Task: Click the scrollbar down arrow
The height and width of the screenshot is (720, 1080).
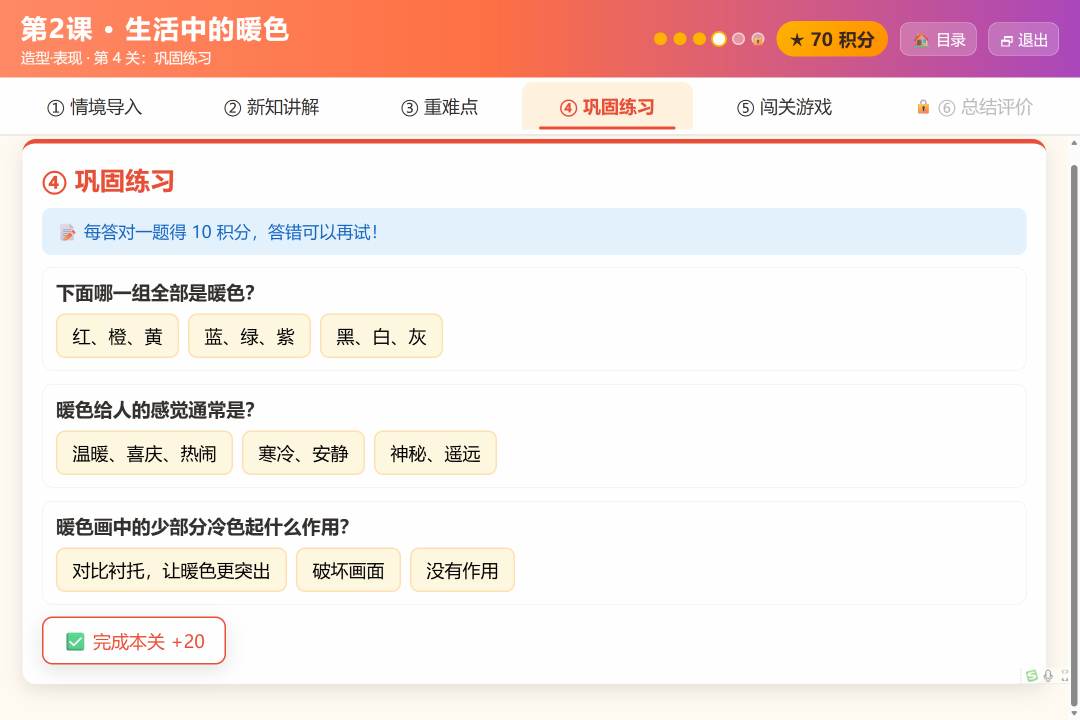Action: (1074, 713)
